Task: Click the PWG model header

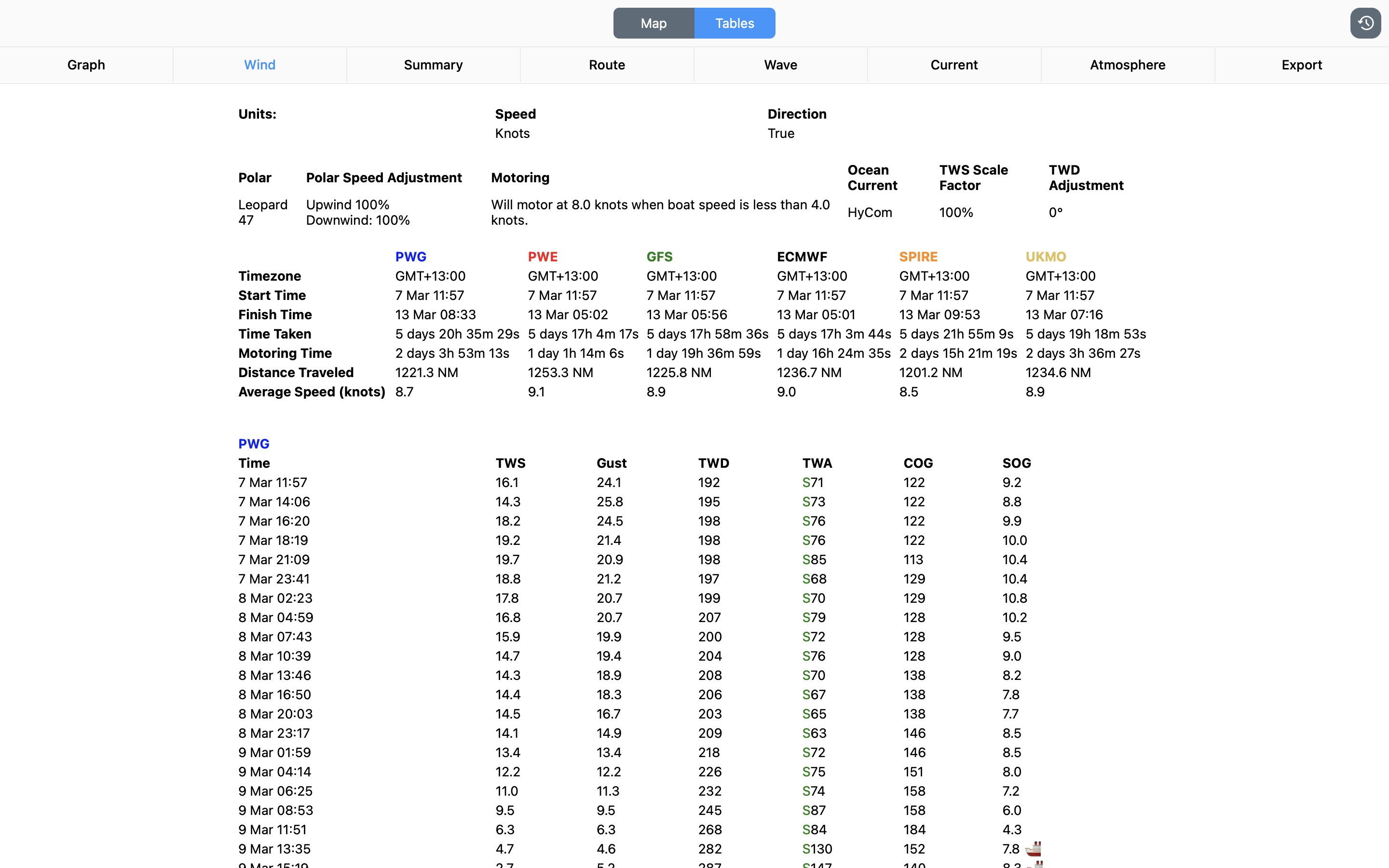Action: coord(411,257)
